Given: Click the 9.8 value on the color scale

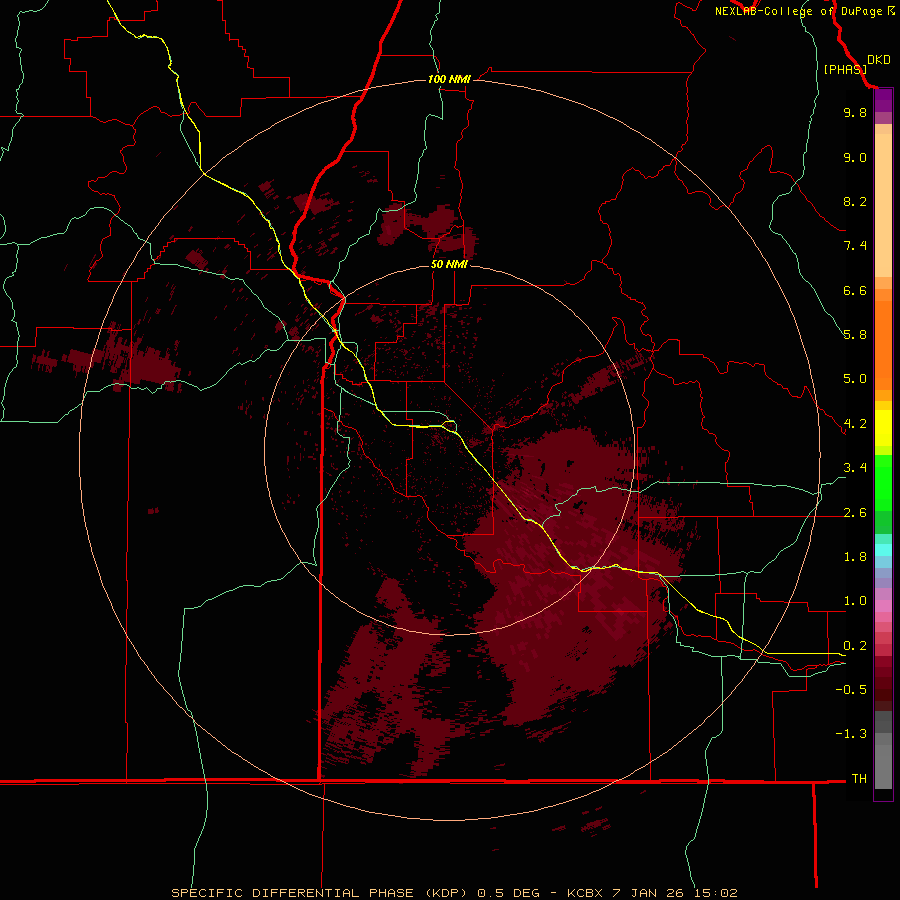Looking at the screenshot, I should point(855,112).
